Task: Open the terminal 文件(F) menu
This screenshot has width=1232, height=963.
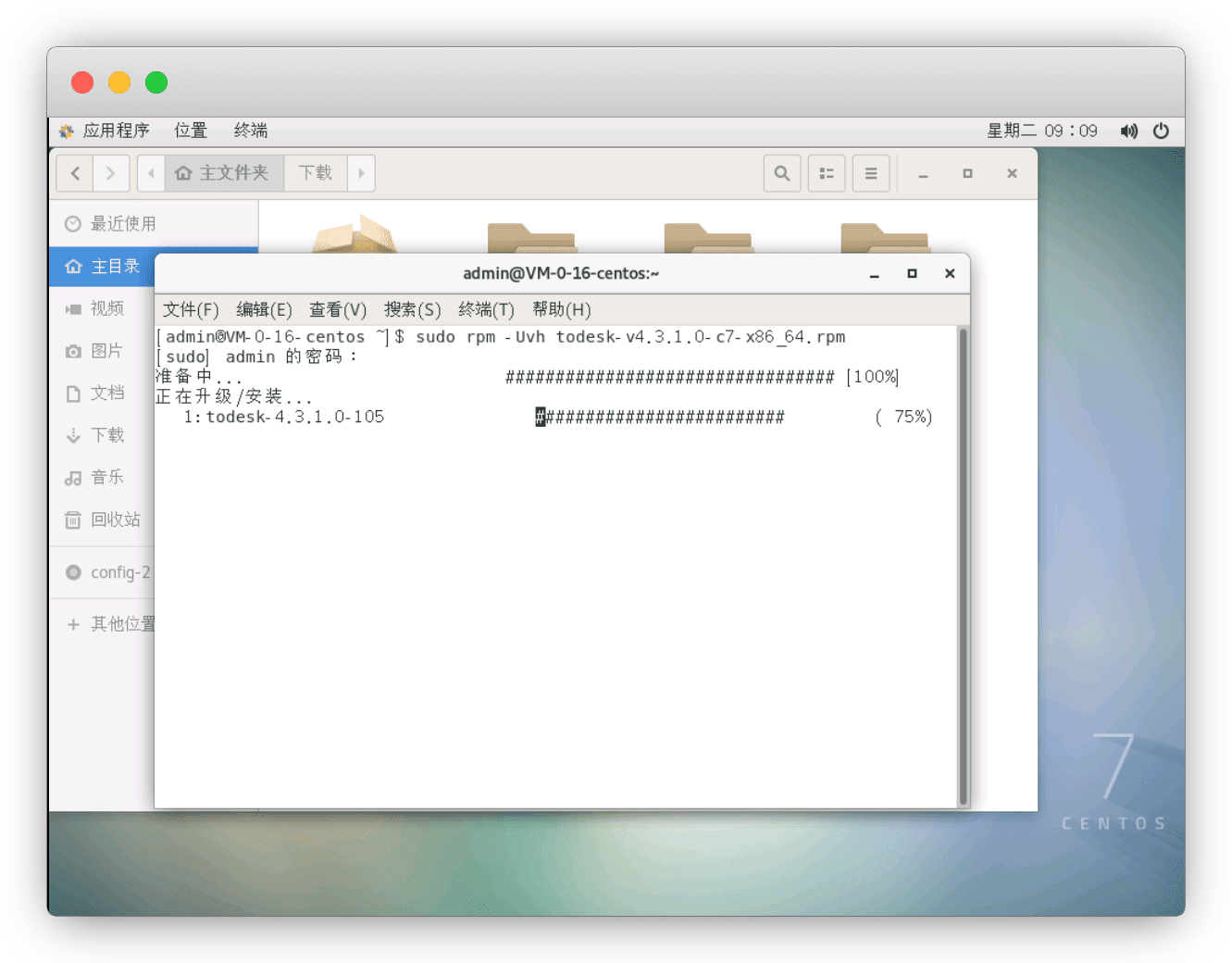Action: (x=191, y=309)
